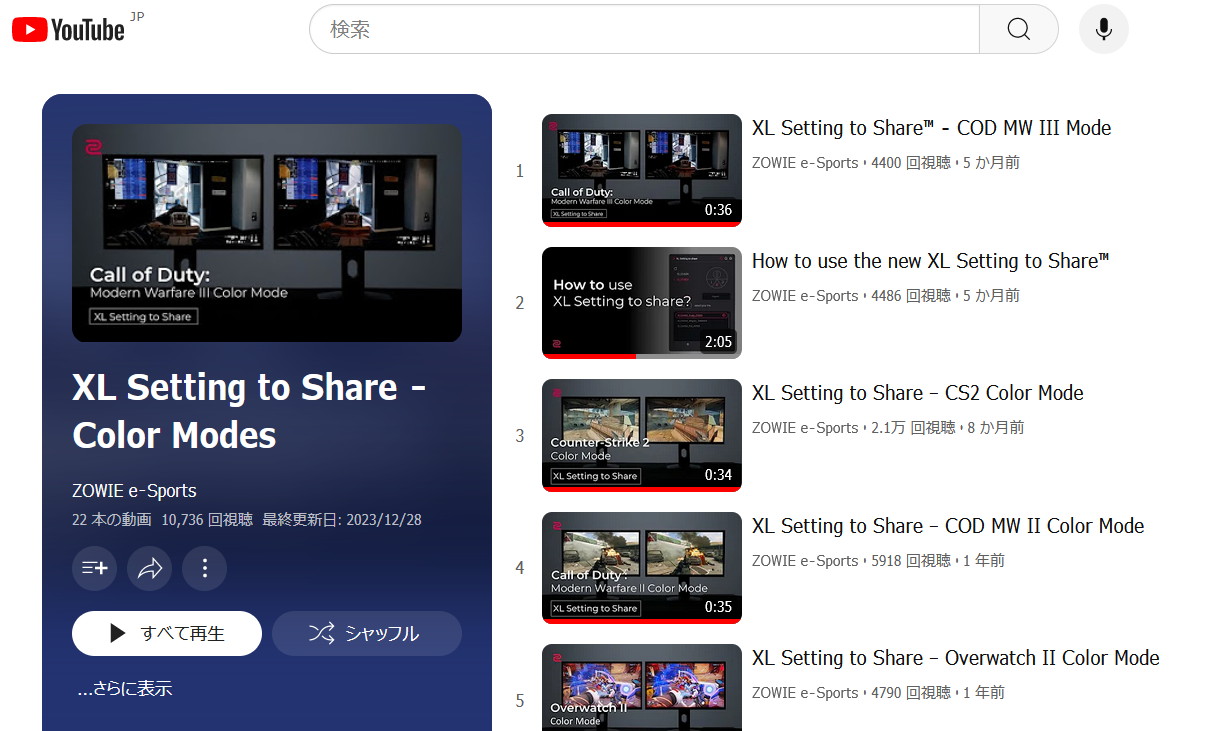This screenshot has width=1221, height=731.
Task: Click the 0:36 duration badge
Action: (718, 210)
